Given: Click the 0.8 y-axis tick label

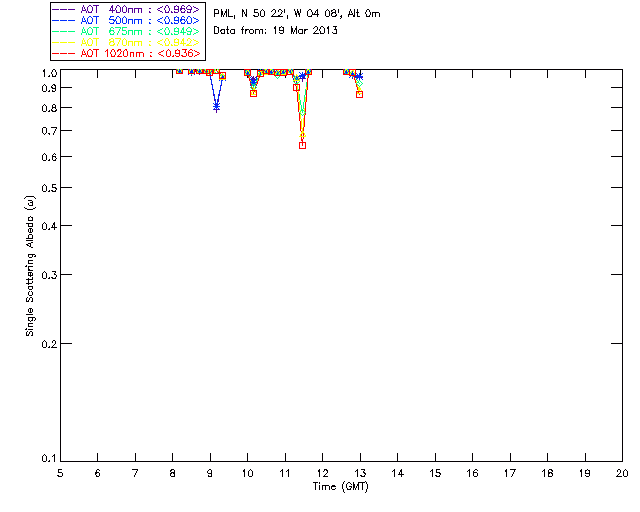Looking at the screenshot, I should (49, 109).
